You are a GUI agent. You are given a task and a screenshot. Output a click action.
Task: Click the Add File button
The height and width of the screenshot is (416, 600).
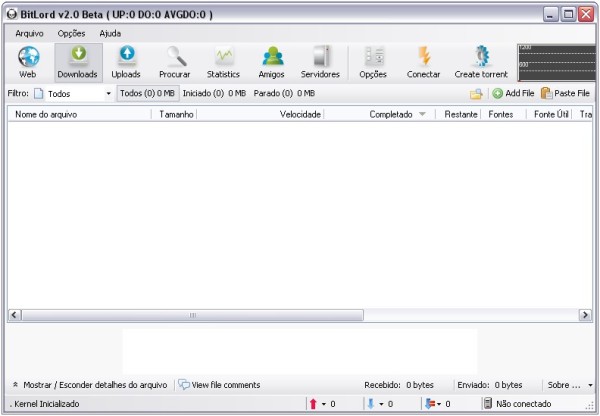pos(513,93)
